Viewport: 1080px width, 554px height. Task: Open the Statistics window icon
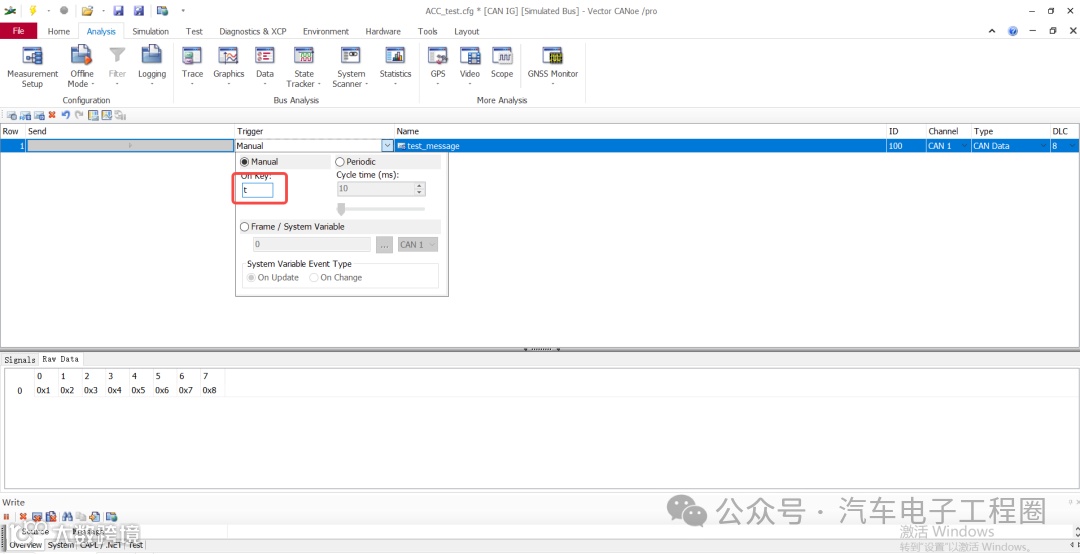(x=395, y=56)
